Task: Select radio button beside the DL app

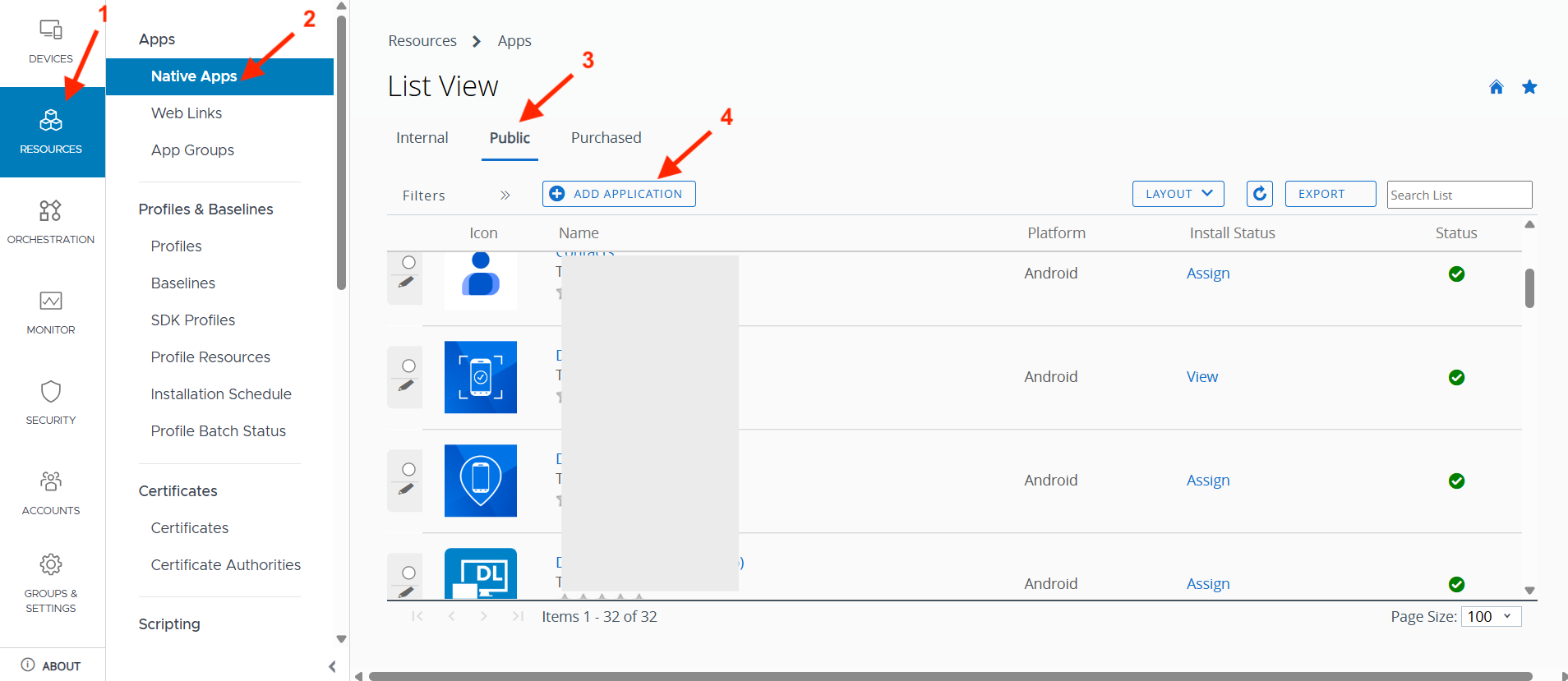Action: click(x=408, y=573)
